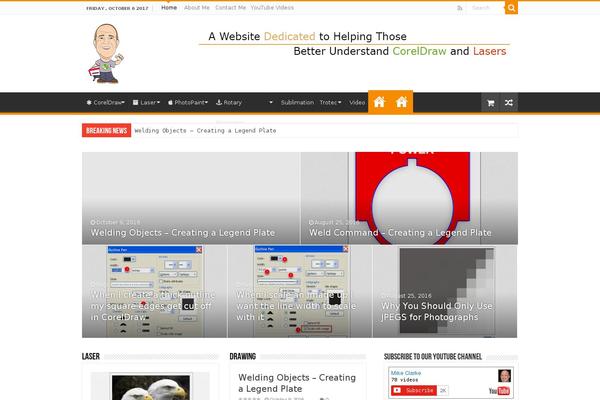Click the date 'Friday, October 6 2017'
The height and width of the screenshot is (400, 600).
(117, 8)
